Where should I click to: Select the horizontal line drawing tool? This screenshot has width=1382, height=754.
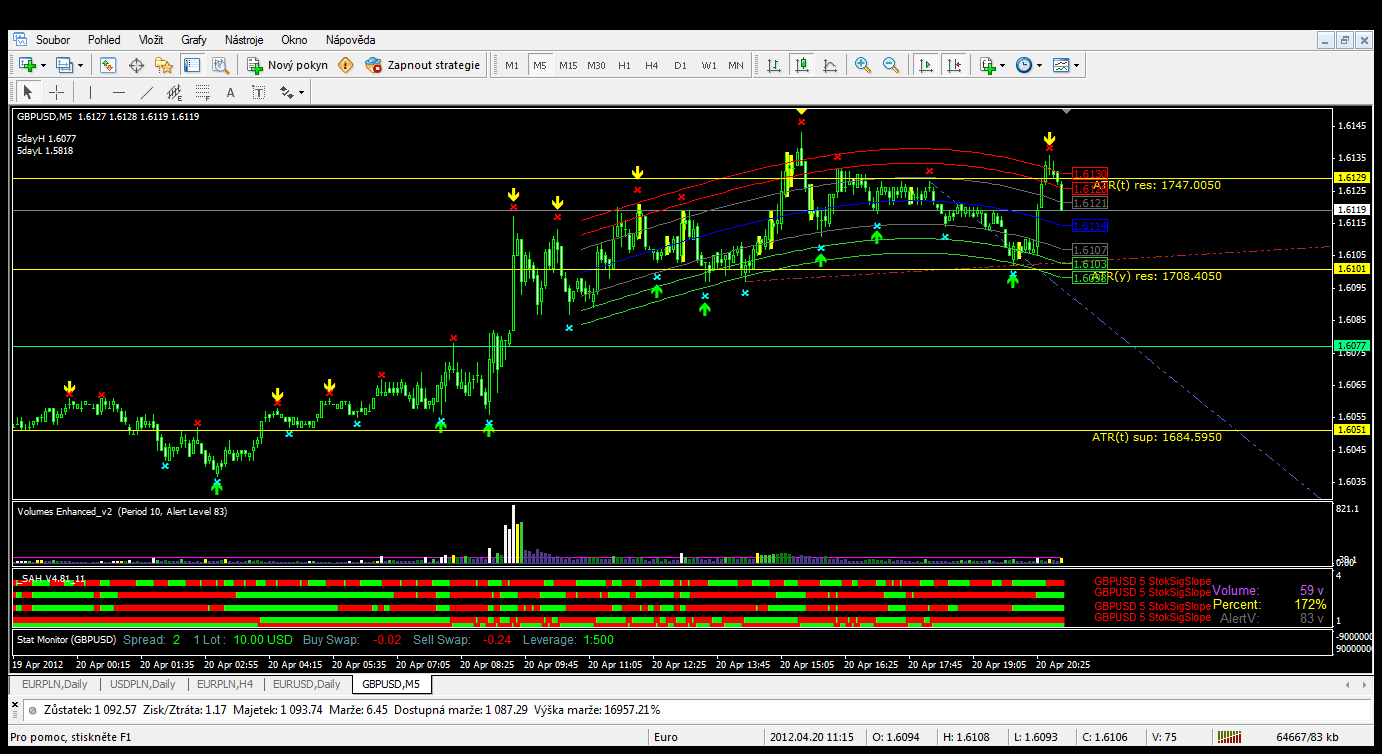coord(119,92)
